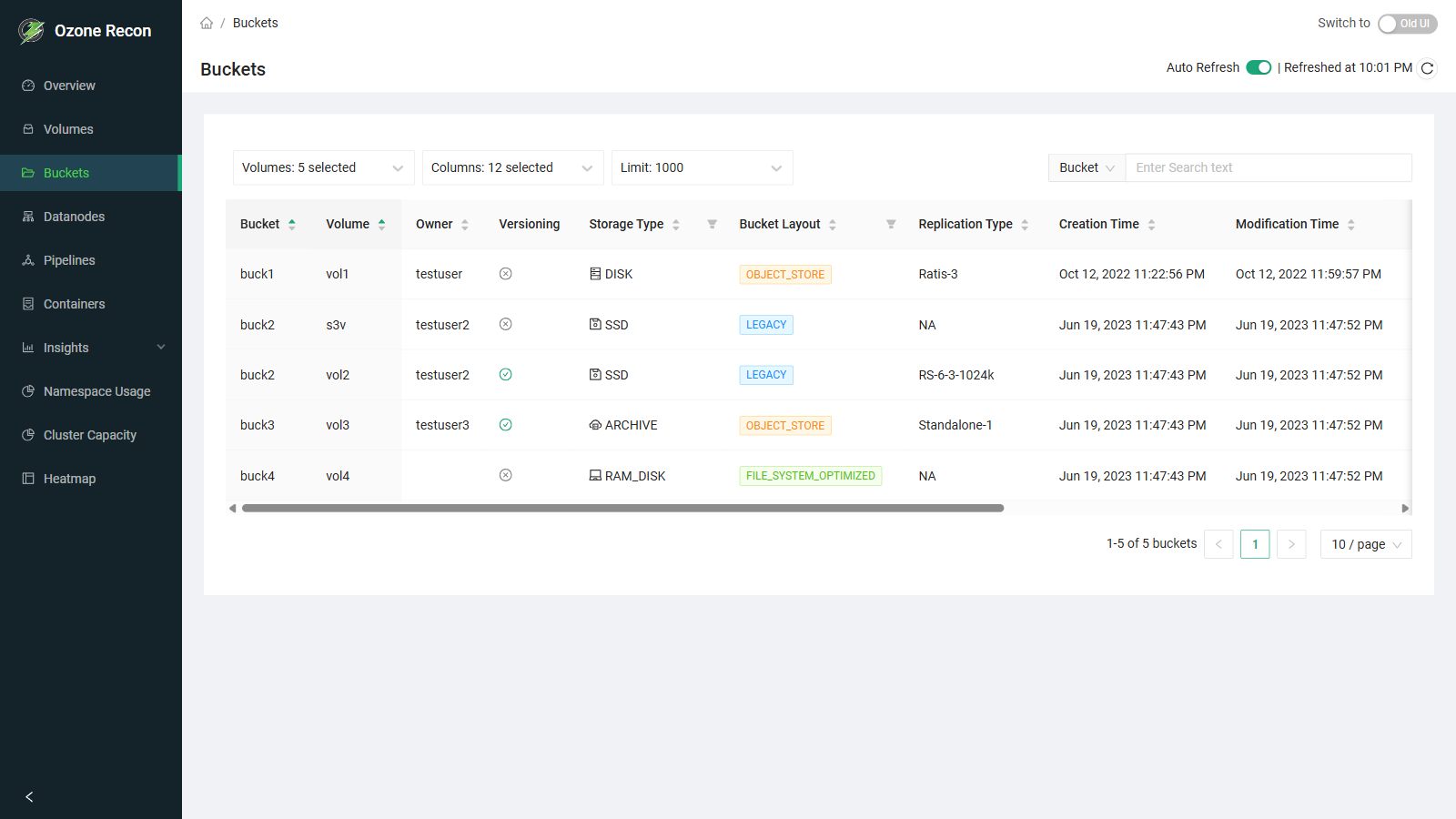Click the scrollbar right arrow
1456x819 pixels.
coord(1405,509)
